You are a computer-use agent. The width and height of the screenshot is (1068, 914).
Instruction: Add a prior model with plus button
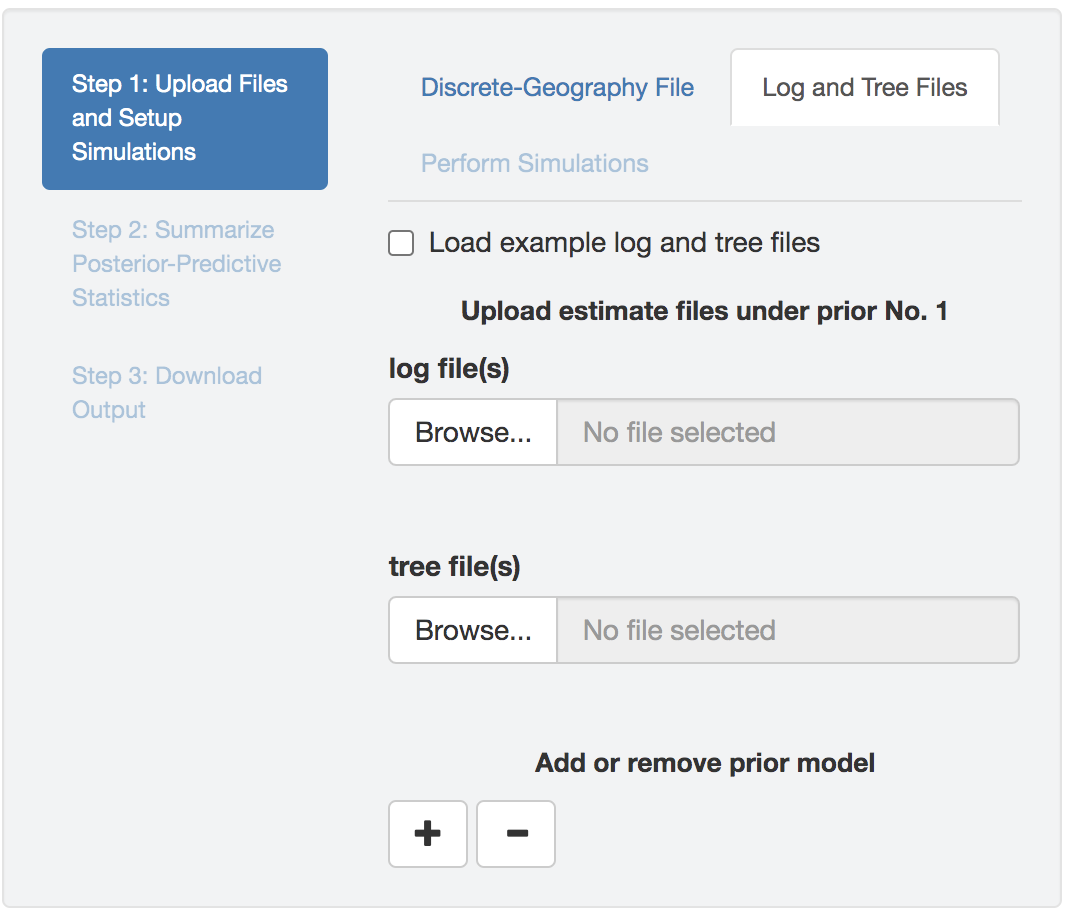(x=427, y=833)
